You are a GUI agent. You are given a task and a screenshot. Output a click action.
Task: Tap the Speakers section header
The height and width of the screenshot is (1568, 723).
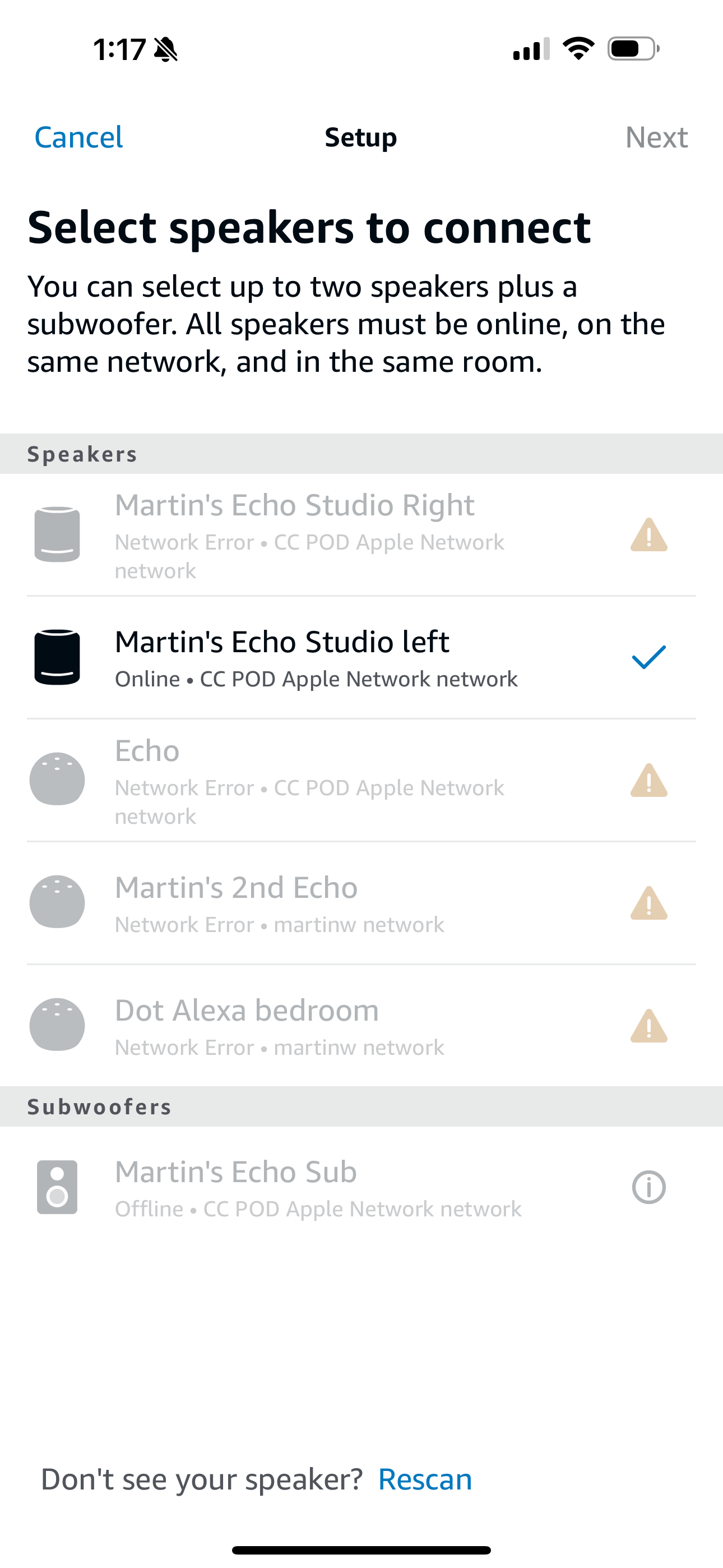point(83,454)
